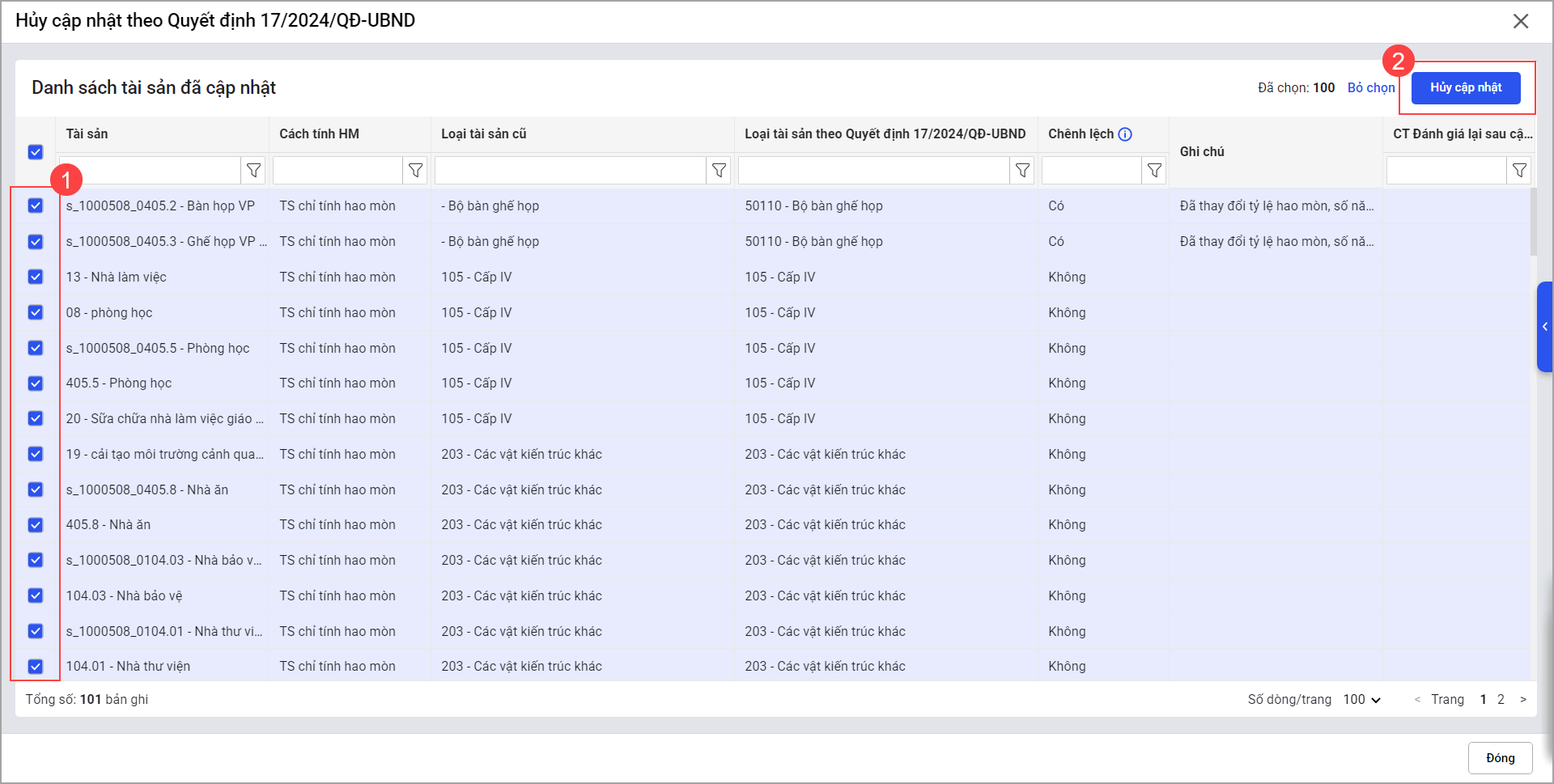
Task: Open the rows-per-page dropdown showing 100
Action: pos(1361,699)
